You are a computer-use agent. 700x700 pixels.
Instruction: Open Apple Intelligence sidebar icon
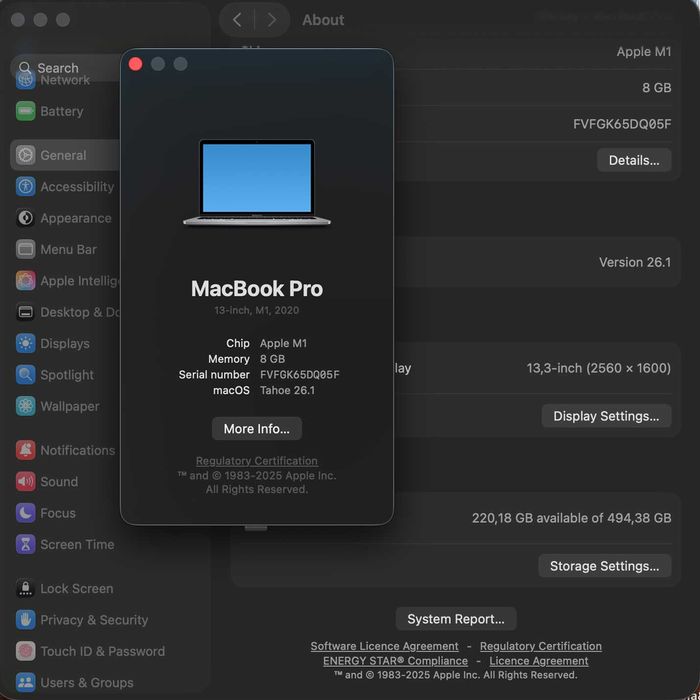25,280
